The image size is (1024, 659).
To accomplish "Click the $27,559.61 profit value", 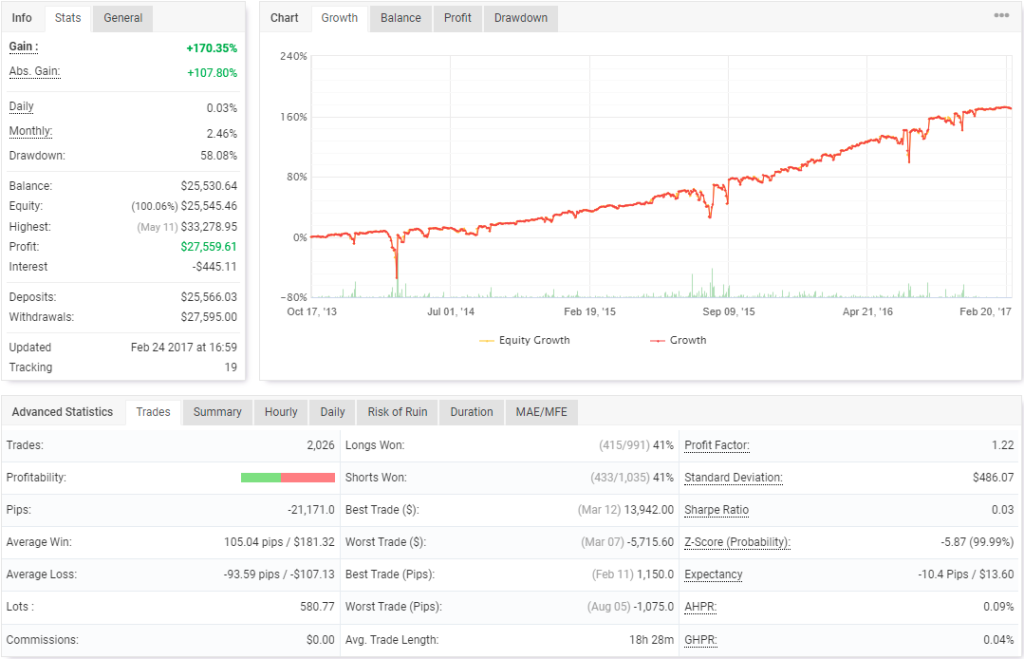I will tap(209, 247).
